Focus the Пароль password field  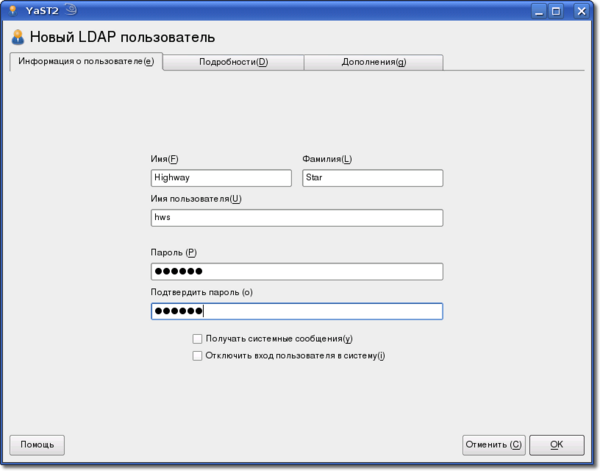click(296, 272)
